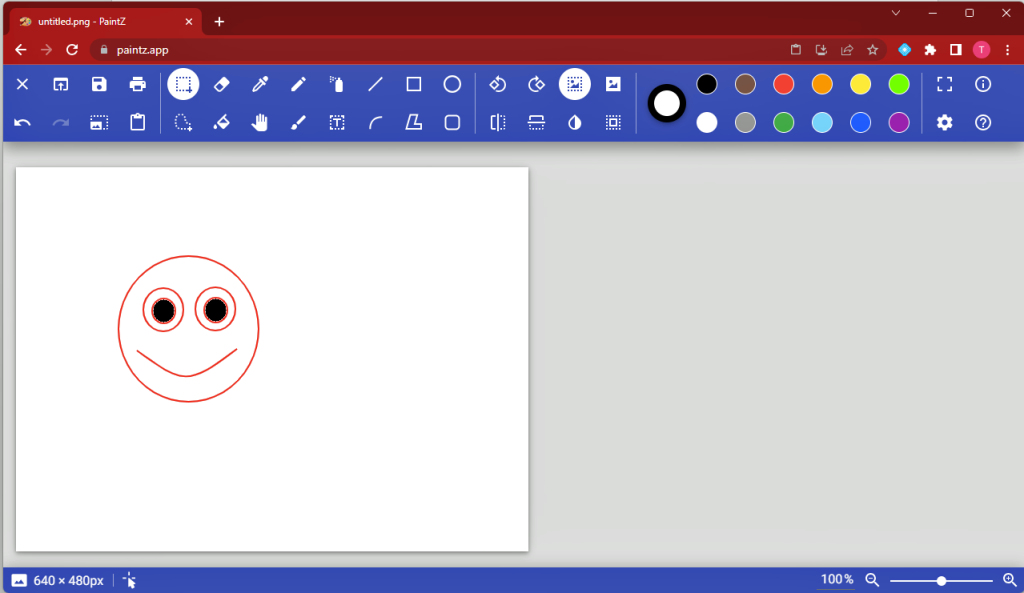Pick the dark green color swatch
Image resolution: width=1024 pixels, height=593 pixels.
tap(784, 122)
